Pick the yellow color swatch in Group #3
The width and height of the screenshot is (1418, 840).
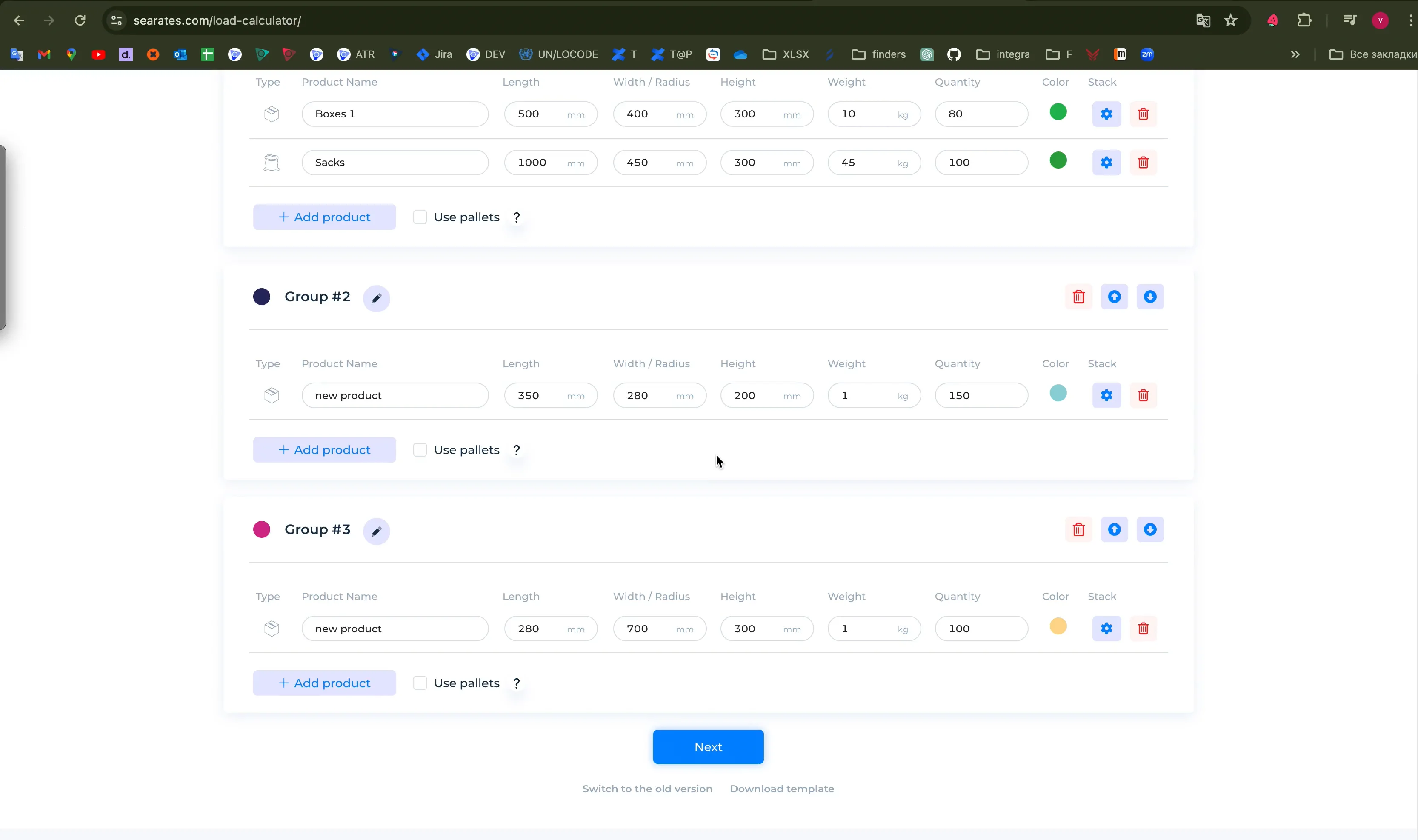[1058, 627]
